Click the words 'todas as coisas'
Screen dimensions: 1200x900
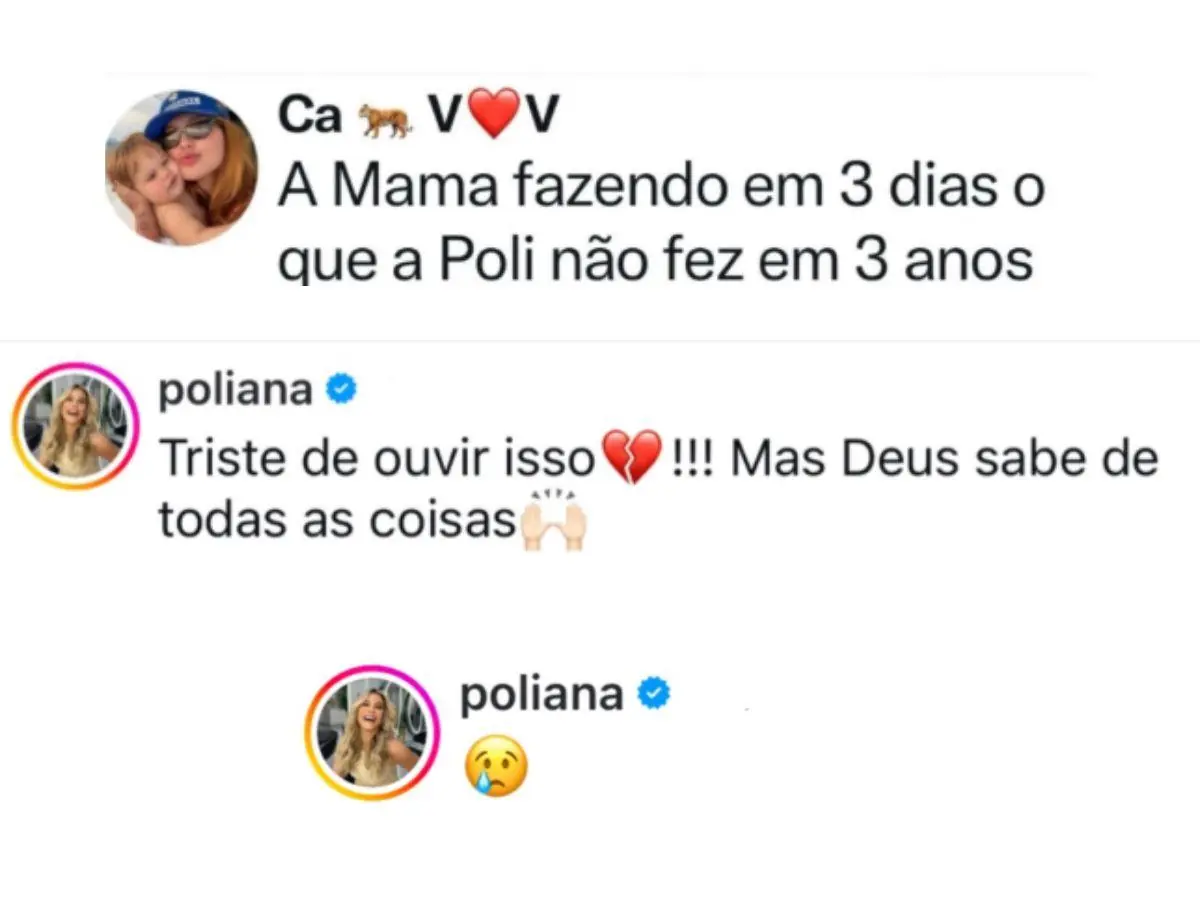[x=337, y=521]
